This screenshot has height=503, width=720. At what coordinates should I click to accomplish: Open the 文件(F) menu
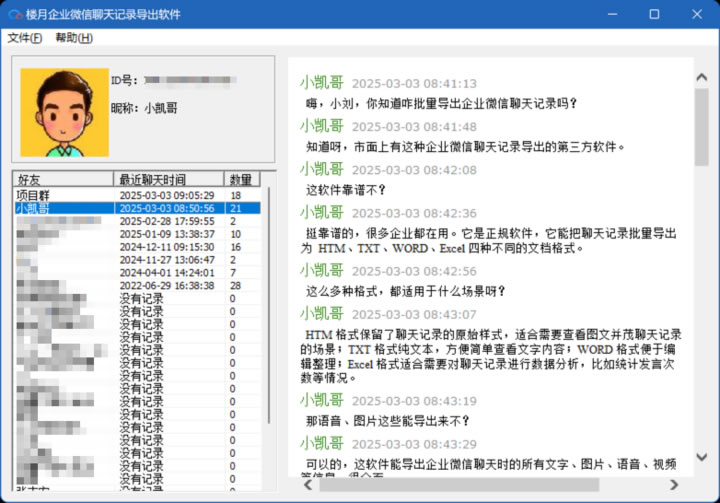25,38
